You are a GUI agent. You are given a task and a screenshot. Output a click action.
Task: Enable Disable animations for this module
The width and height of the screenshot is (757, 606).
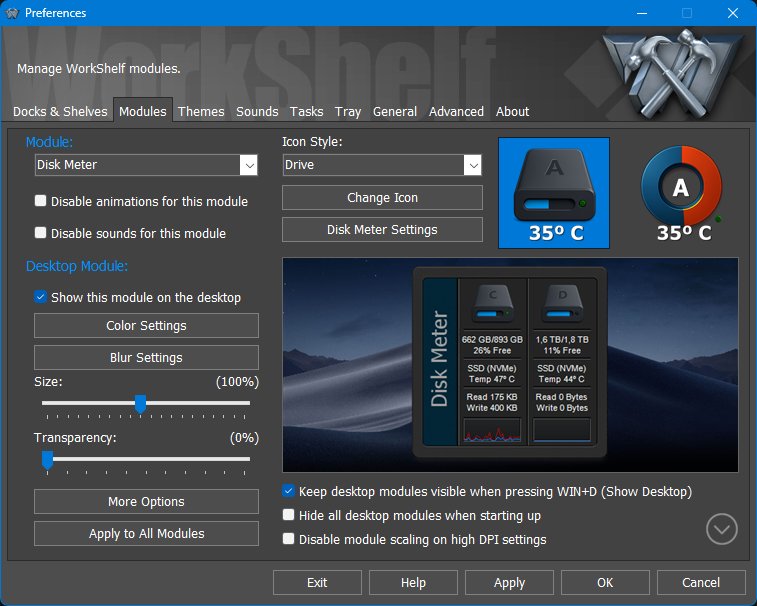tap(41, 201)
